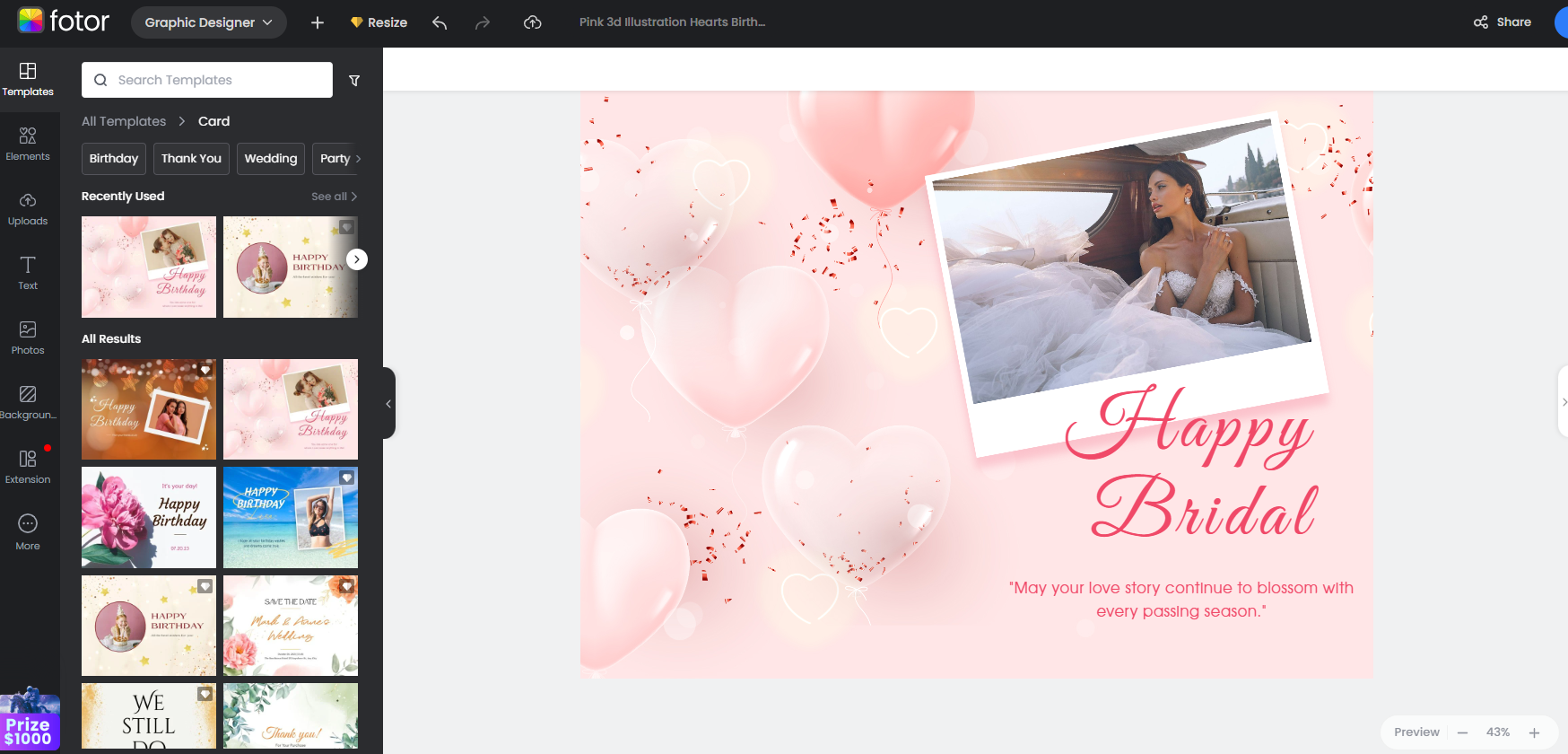
Task: Open the Photos sidebar tab
Action: [x=28, y=338]
